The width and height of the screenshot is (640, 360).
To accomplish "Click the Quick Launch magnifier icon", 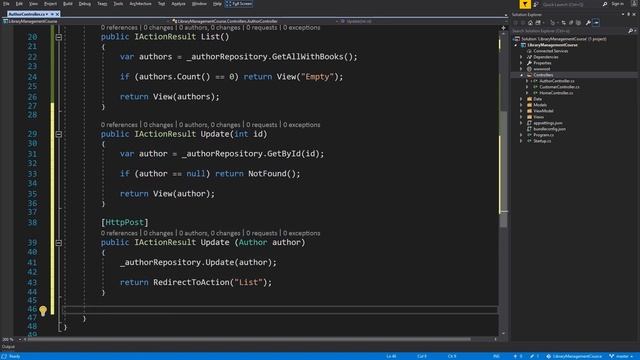I will tap(604, 4).
